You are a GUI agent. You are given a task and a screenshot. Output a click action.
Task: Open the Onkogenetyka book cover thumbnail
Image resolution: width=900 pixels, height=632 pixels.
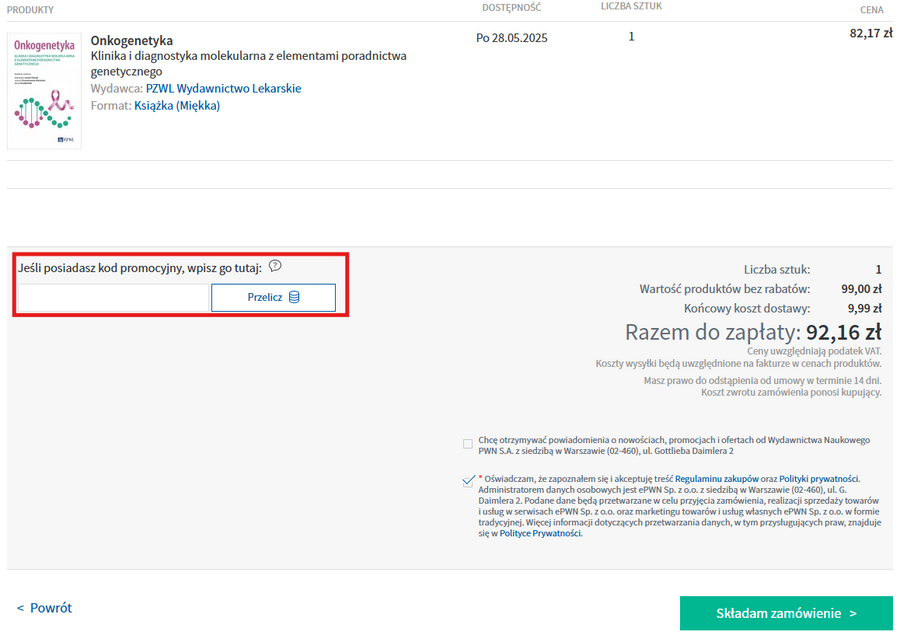pos(44,91)
